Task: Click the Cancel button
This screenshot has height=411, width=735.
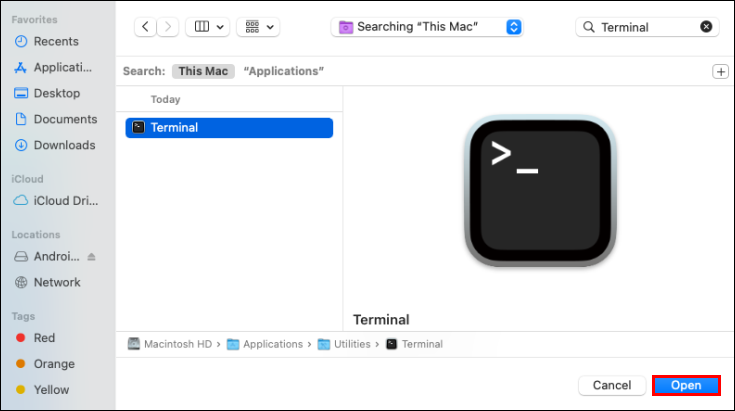Action: (x=612, y=385)
